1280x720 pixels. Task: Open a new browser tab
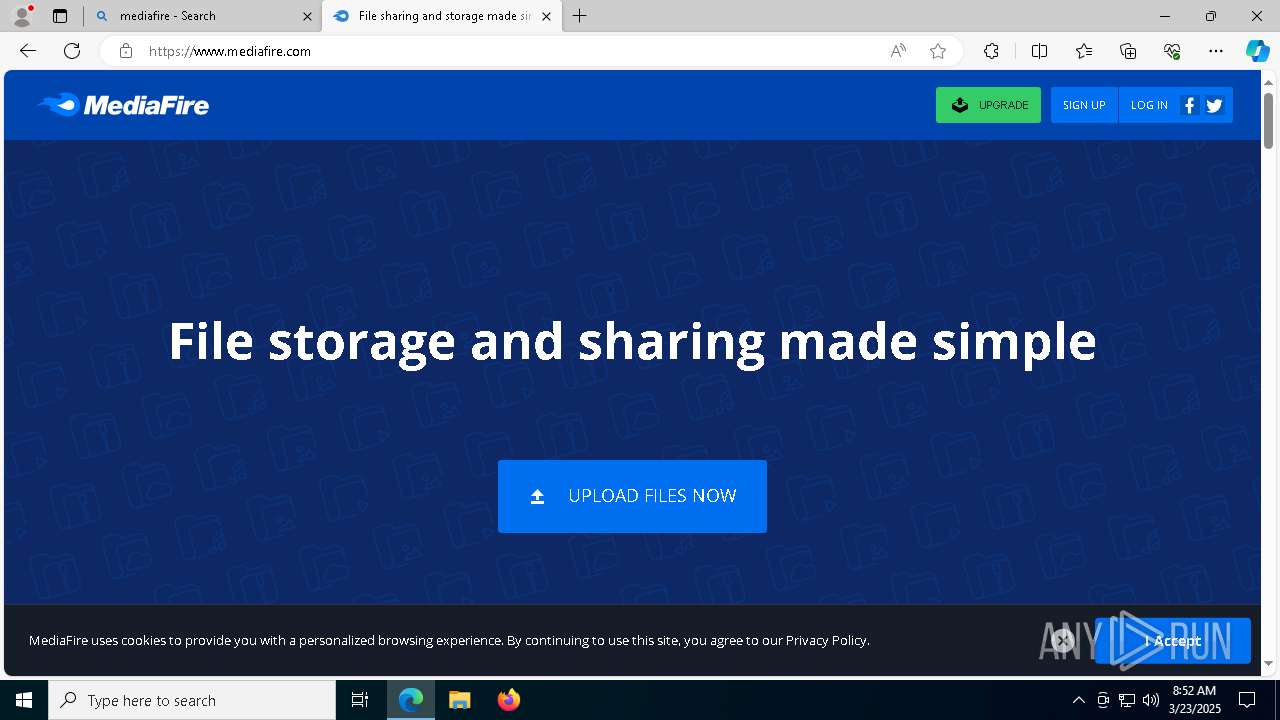[x=579, y=16]
